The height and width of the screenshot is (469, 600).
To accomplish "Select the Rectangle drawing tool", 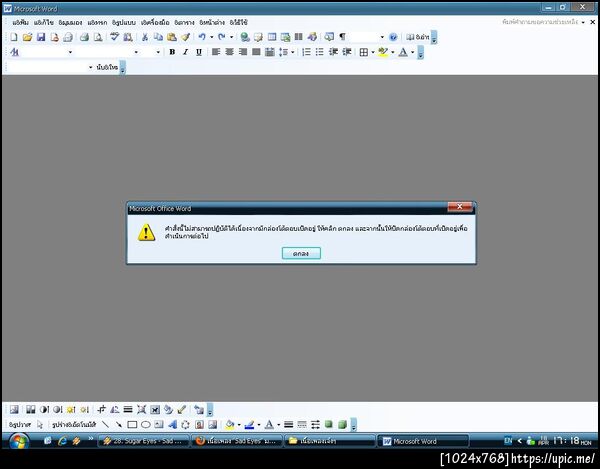I will pyautogui.click(x=132, y=424).
